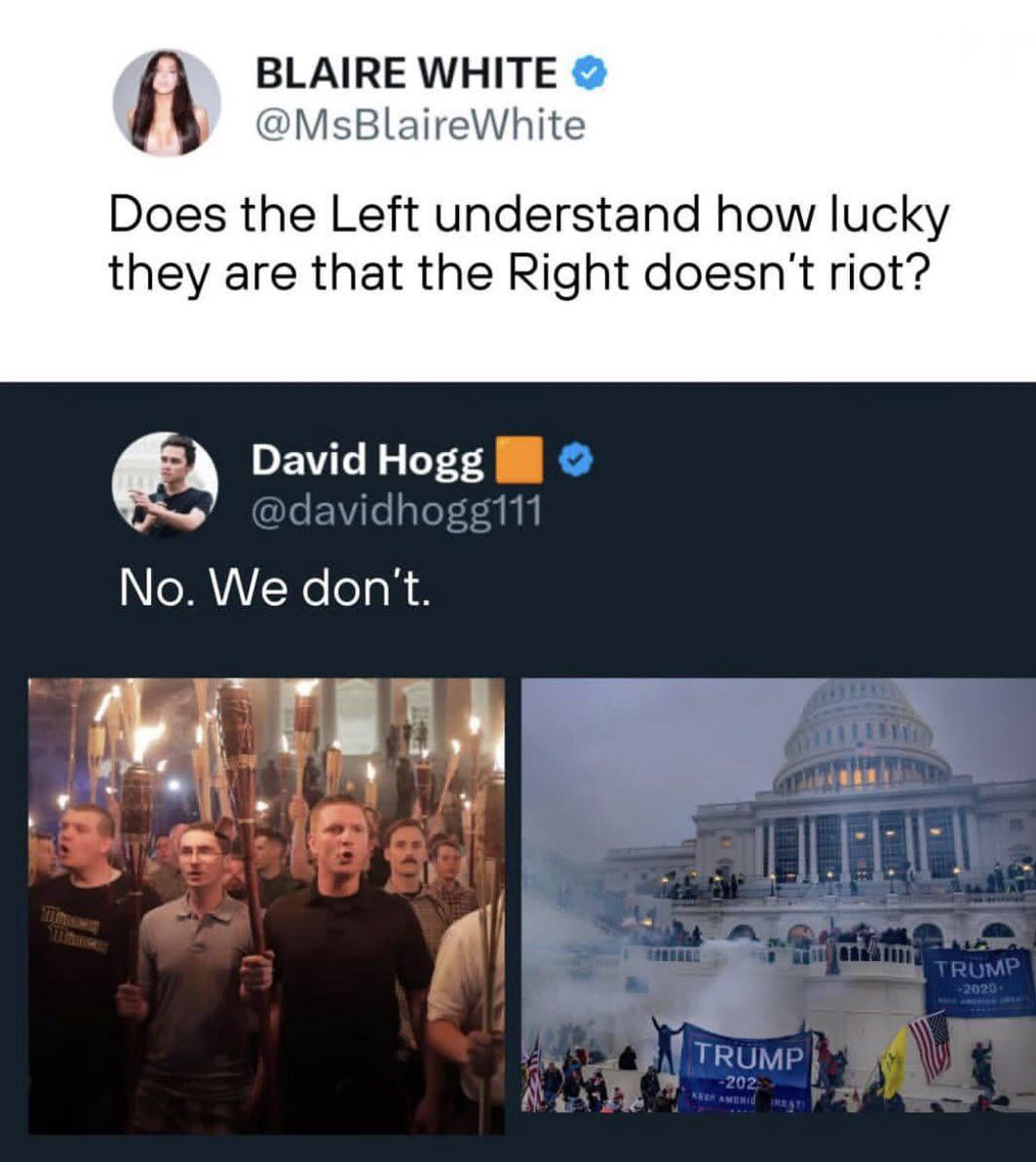
Task: Select the tweet text about the Right rioting
Action: coord(529,245)
